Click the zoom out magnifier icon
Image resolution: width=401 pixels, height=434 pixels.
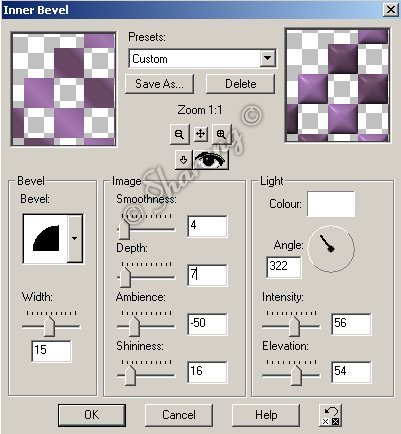click(x=179, y=134)
